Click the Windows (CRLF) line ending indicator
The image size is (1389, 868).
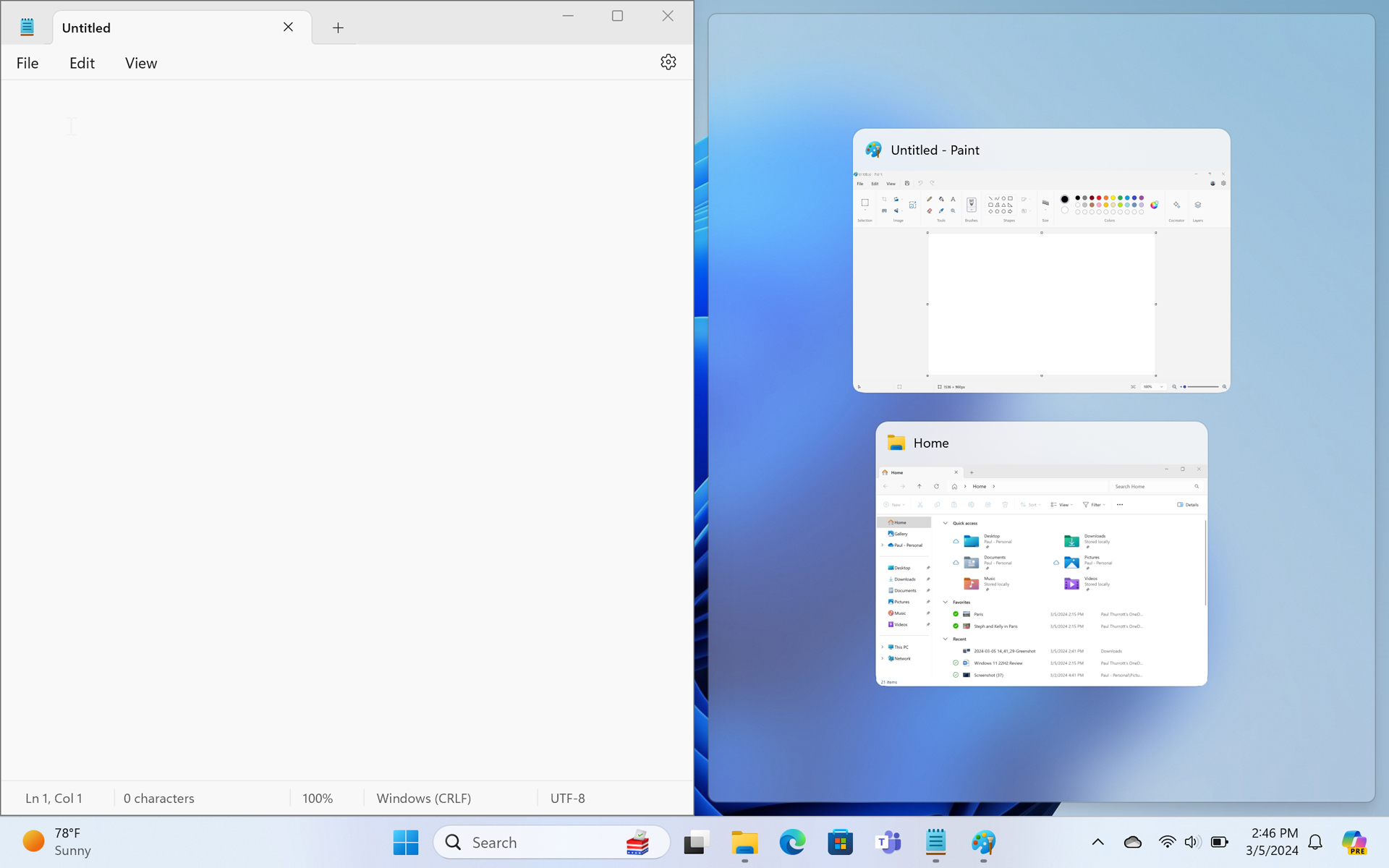pyautogui.click(x=423, y=798)
